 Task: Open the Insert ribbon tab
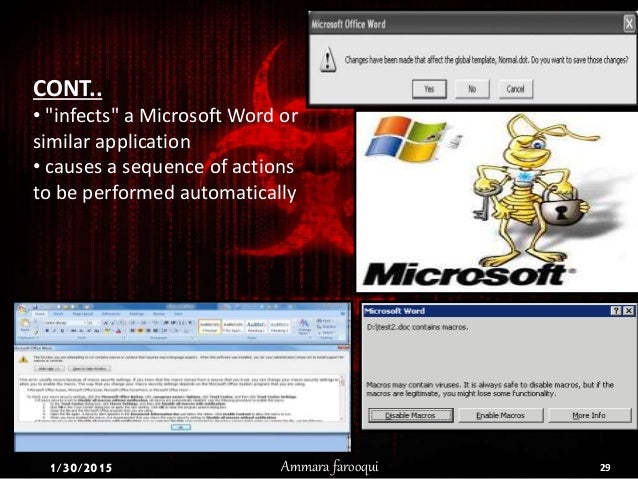tap(58, 314)
